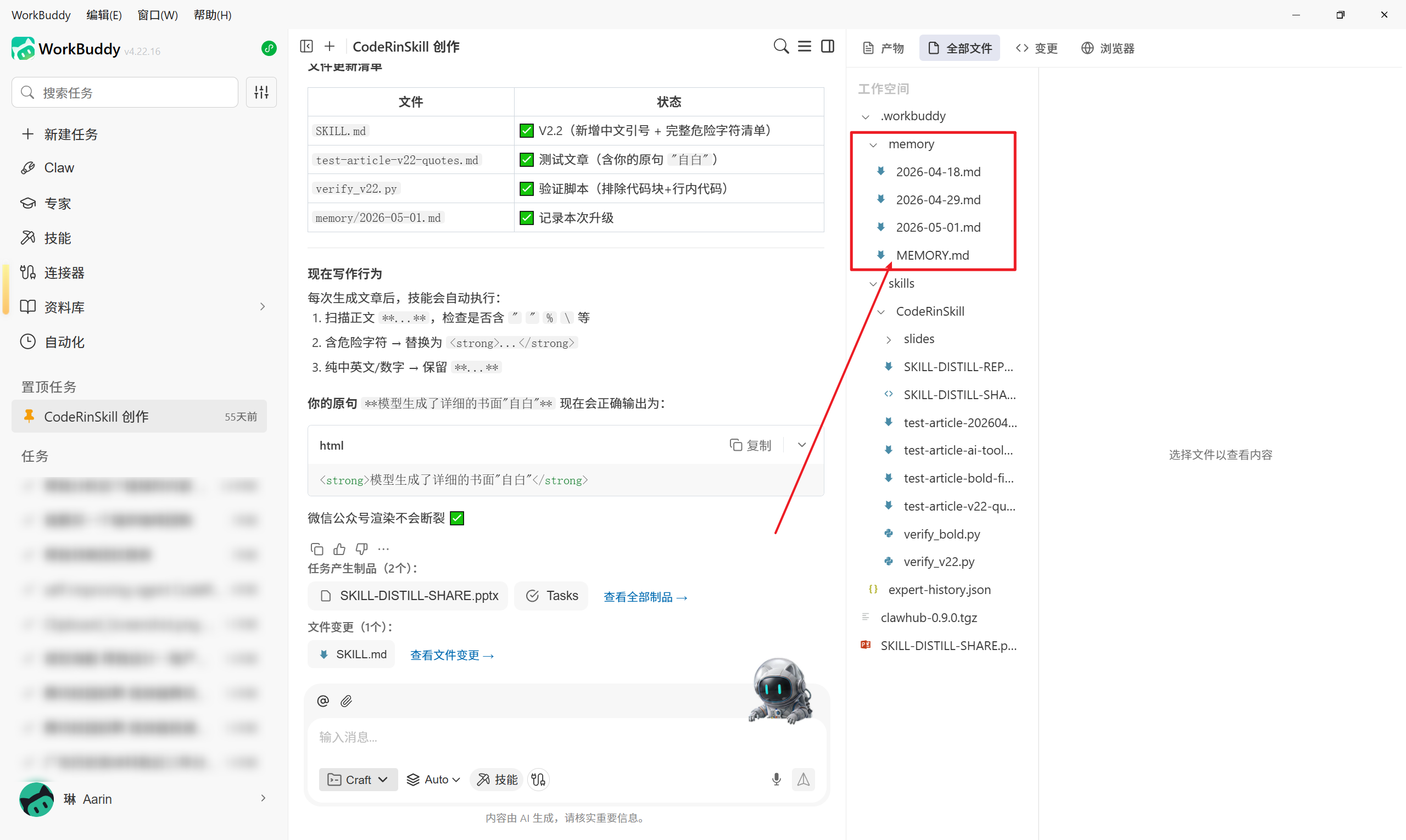Open the conversation outline list icon

click(x=804, y=47)
